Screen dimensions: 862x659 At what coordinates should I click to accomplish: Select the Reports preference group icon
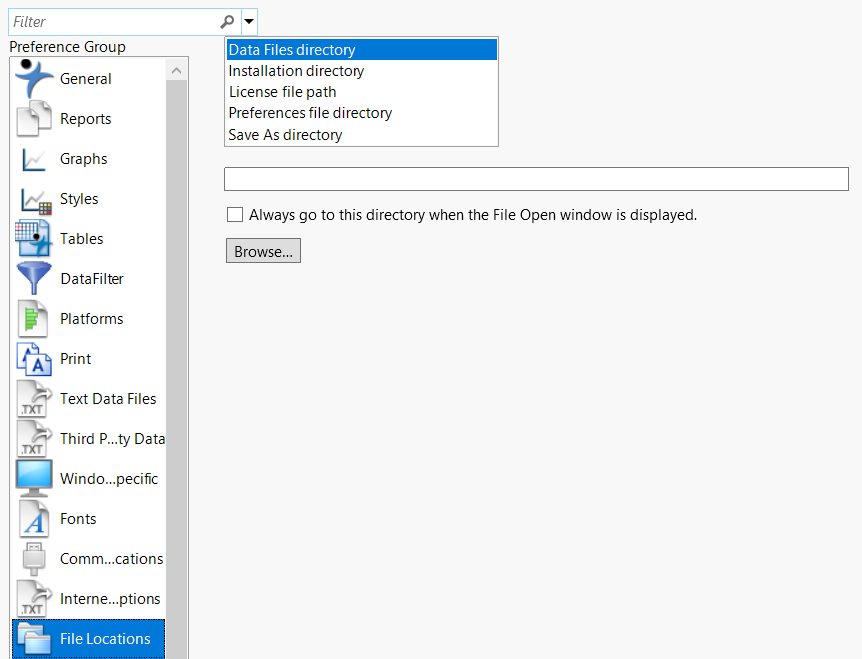34,119
